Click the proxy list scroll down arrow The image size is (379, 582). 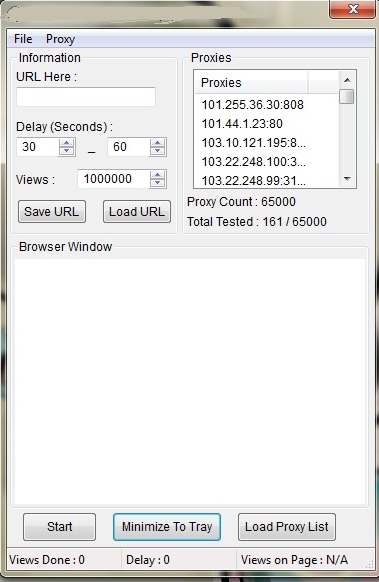[x=347, y=179]
